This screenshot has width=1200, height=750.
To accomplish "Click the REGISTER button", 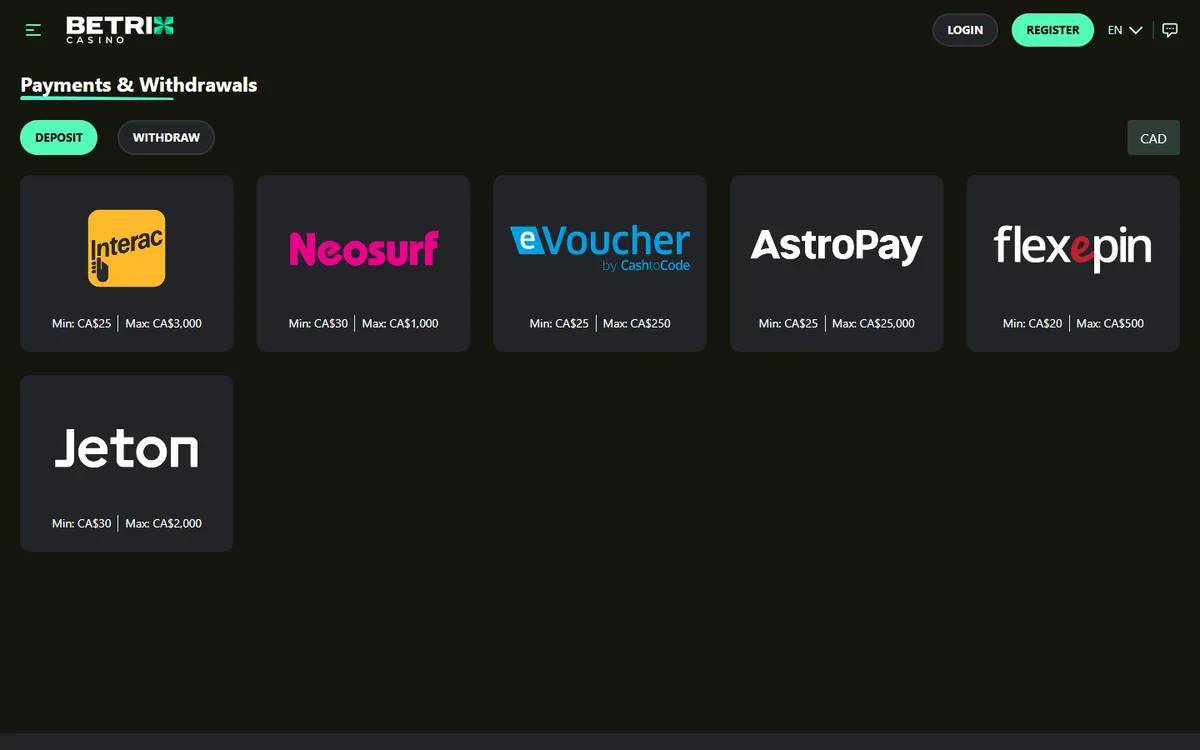I will point(1053,30).
